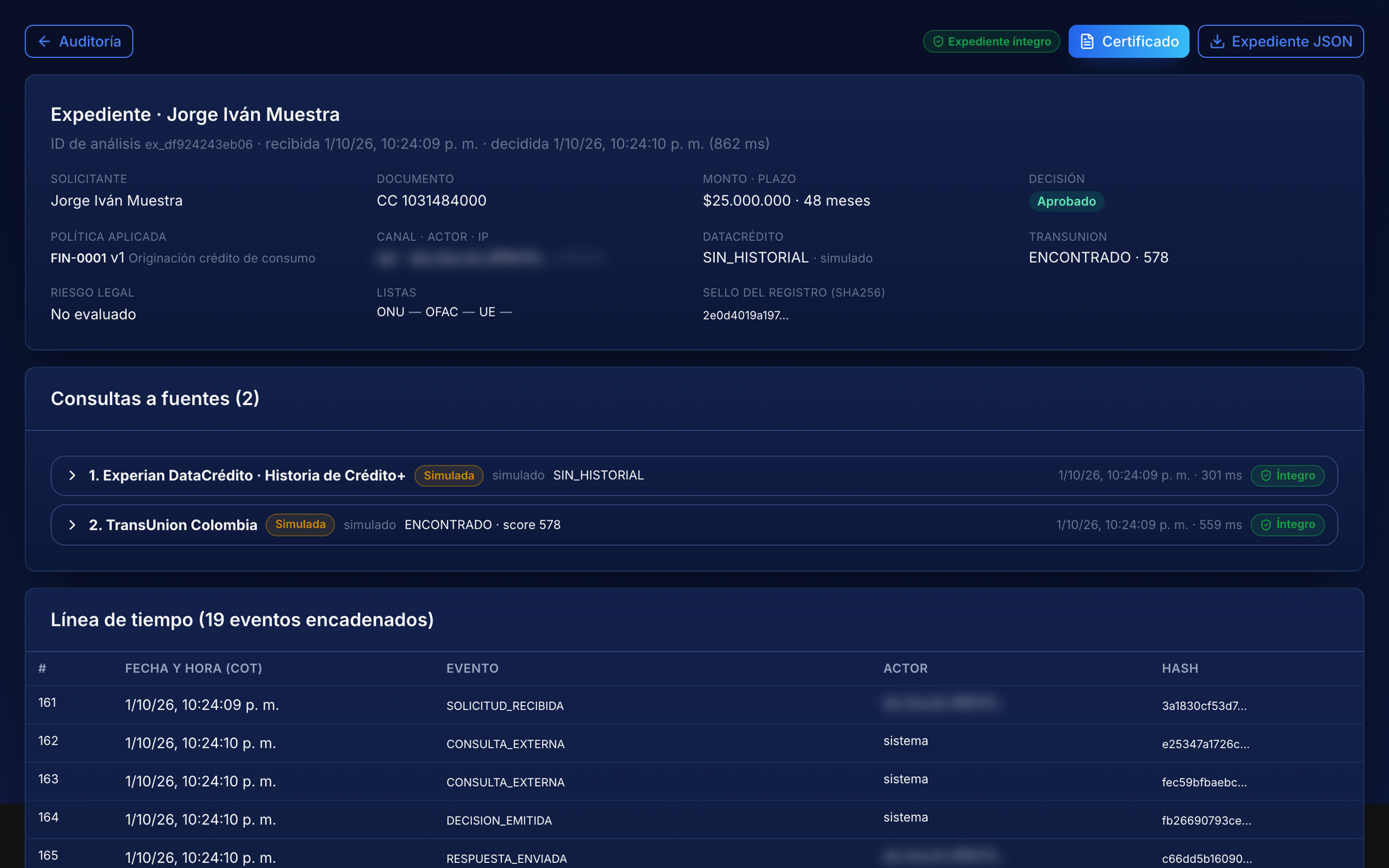Click the EVENTO column header
1389x868 pixels.
(472, 668)
